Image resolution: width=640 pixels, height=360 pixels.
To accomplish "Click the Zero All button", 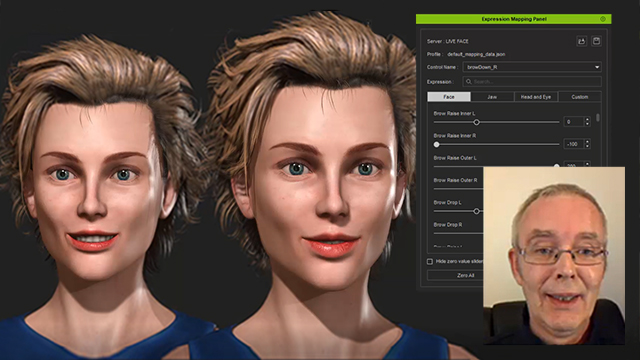I will pos(466,275).
